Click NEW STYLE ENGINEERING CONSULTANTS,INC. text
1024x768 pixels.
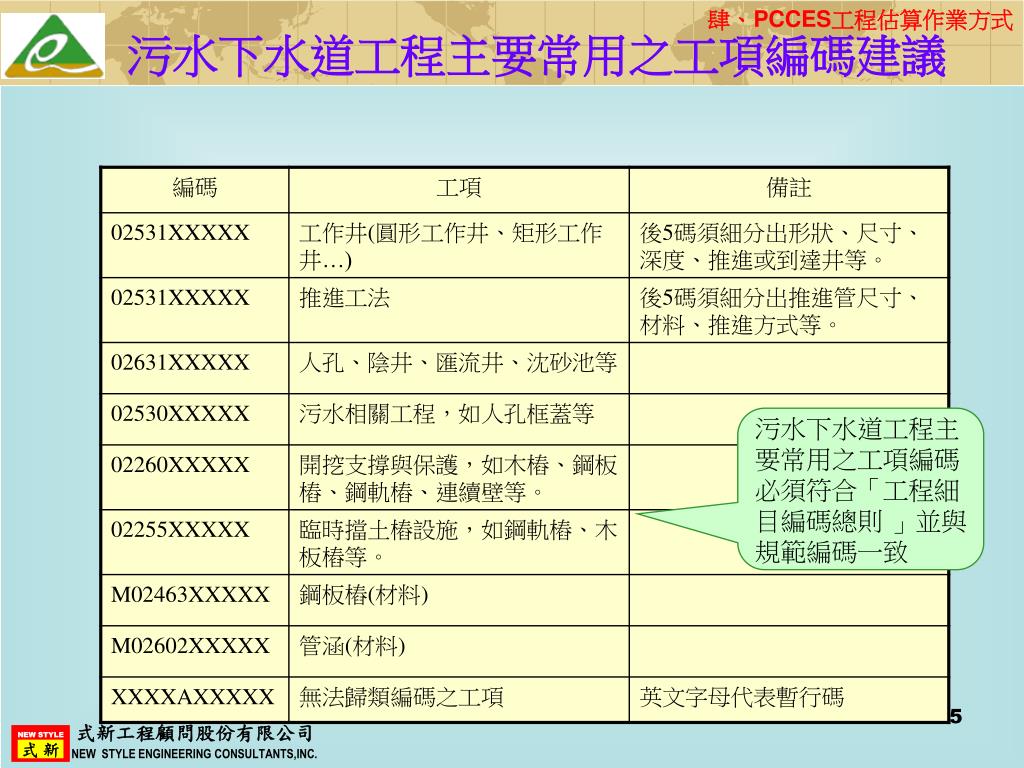[194, 754]
